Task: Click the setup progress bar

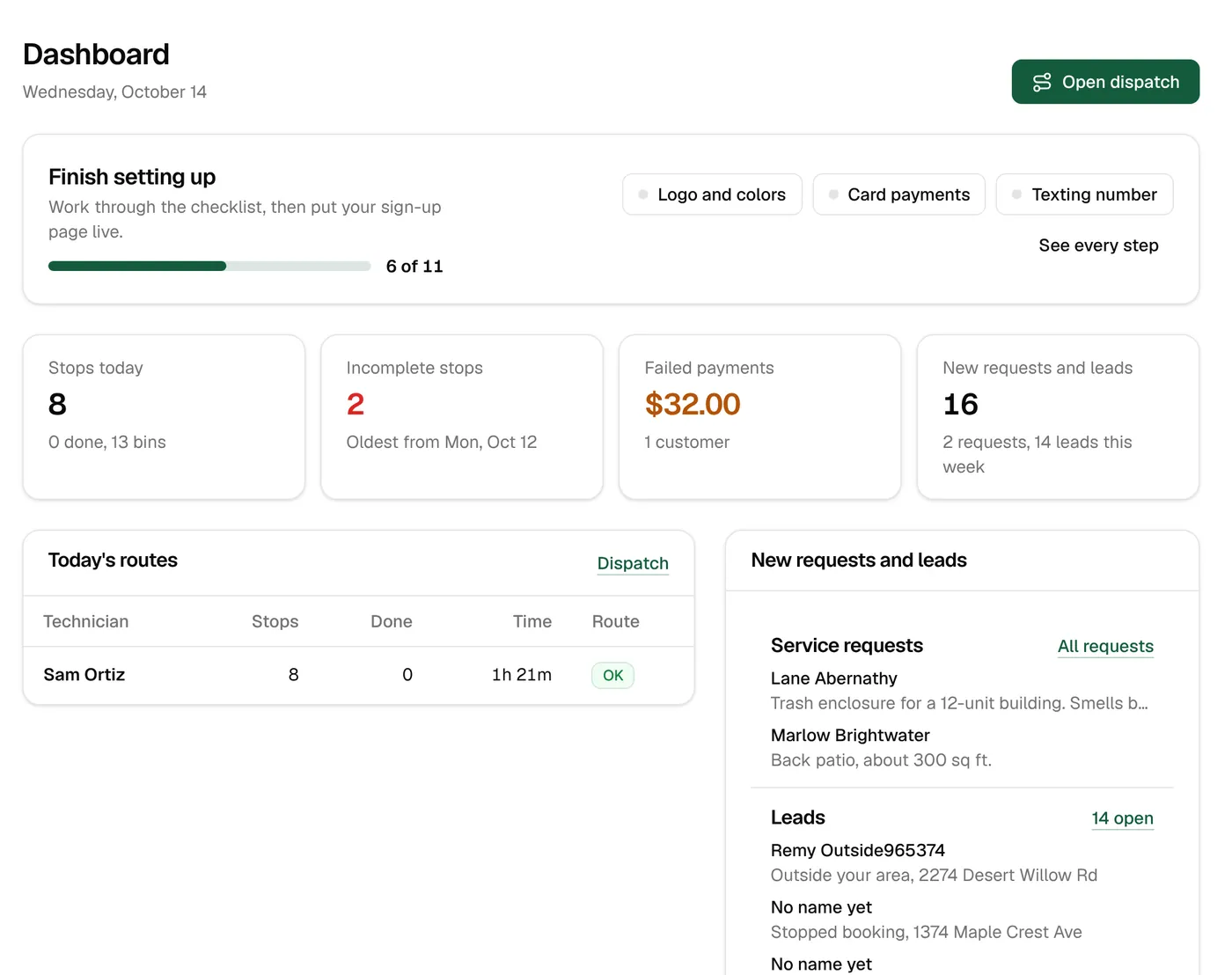Action: coord(209,266)
